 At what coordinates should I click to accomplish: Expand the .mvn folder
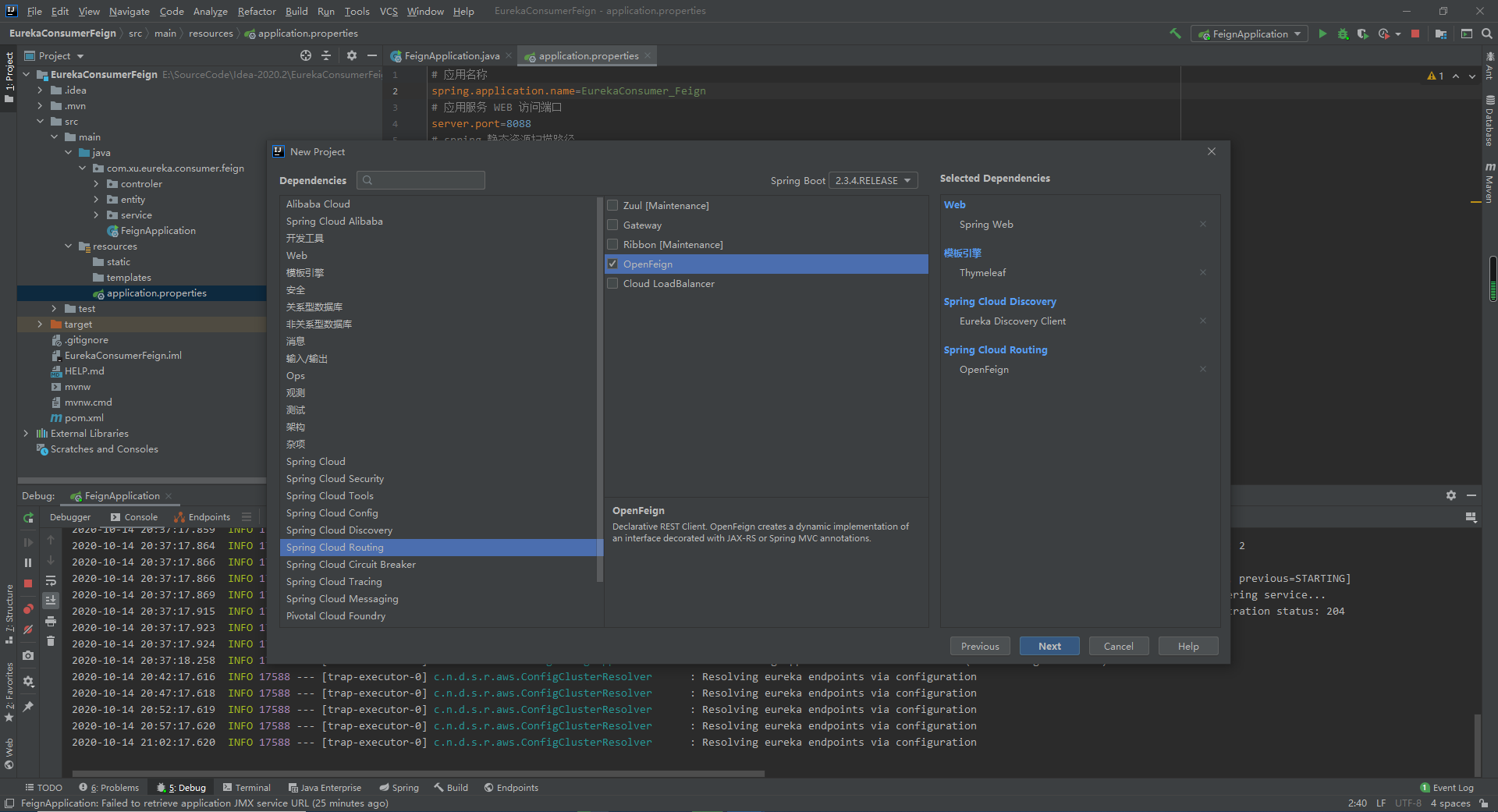40,106
